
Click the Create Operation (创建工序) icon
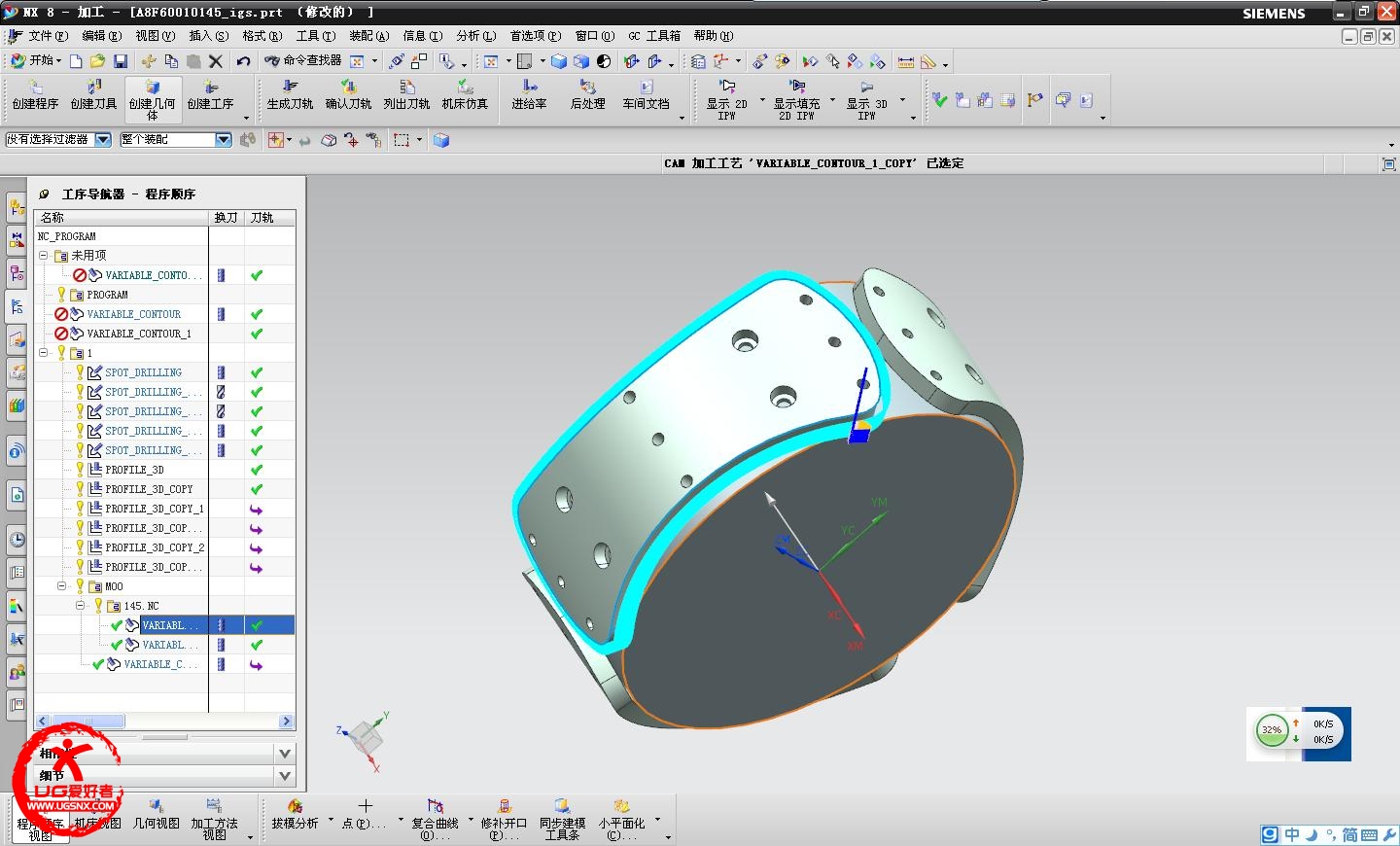pyautogui.click(x=211, y=95)
